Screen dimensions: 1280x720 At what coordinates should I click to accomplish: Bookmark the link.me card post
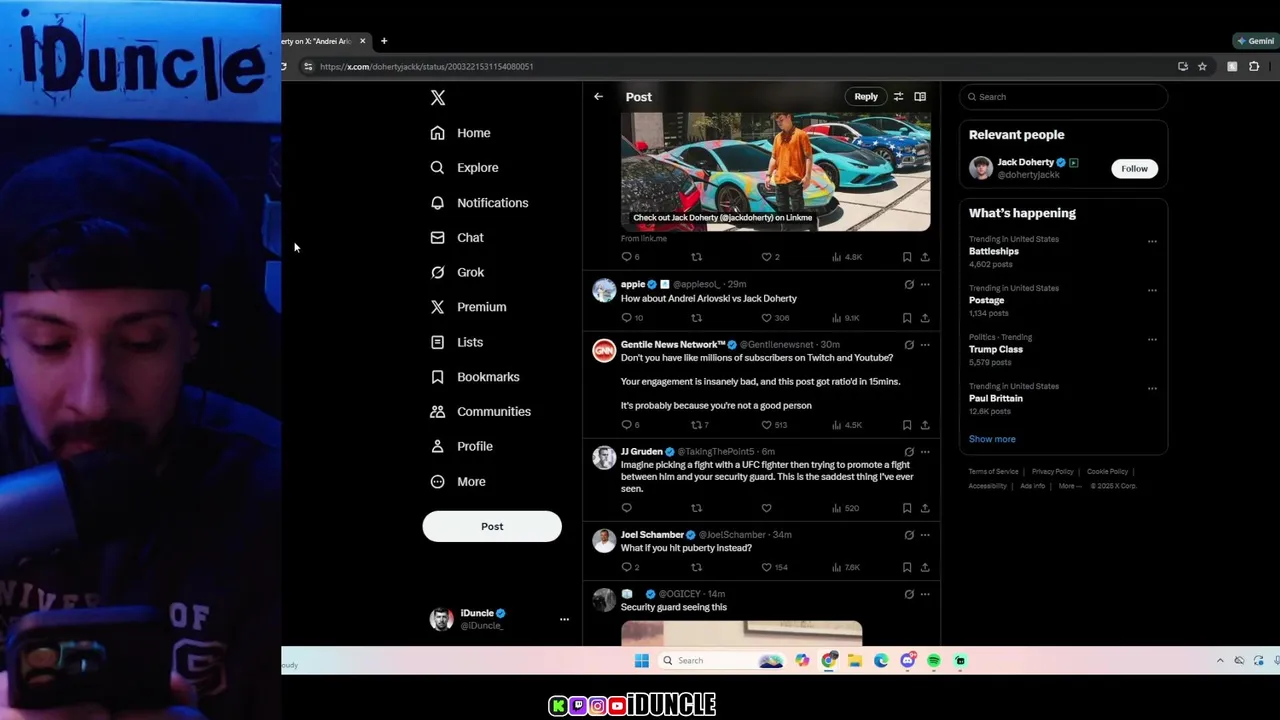[907, 257]
